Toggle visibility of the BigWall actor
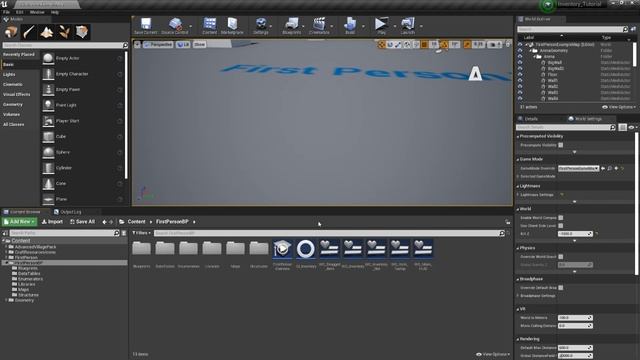Screen dimensions: 640x360 (x=520, y=62)
